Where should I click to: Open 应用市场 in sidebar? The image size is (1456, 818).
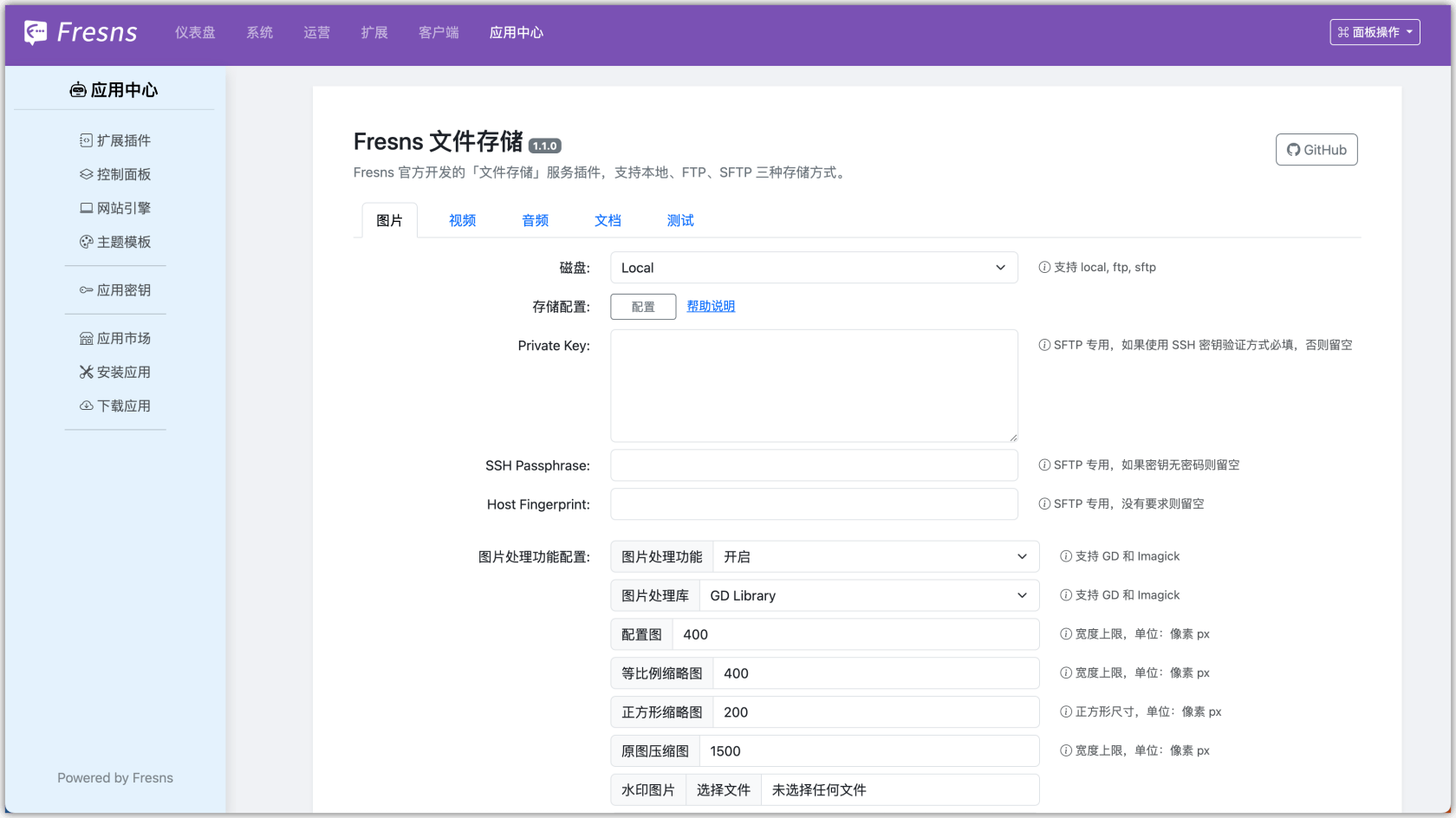115,338
